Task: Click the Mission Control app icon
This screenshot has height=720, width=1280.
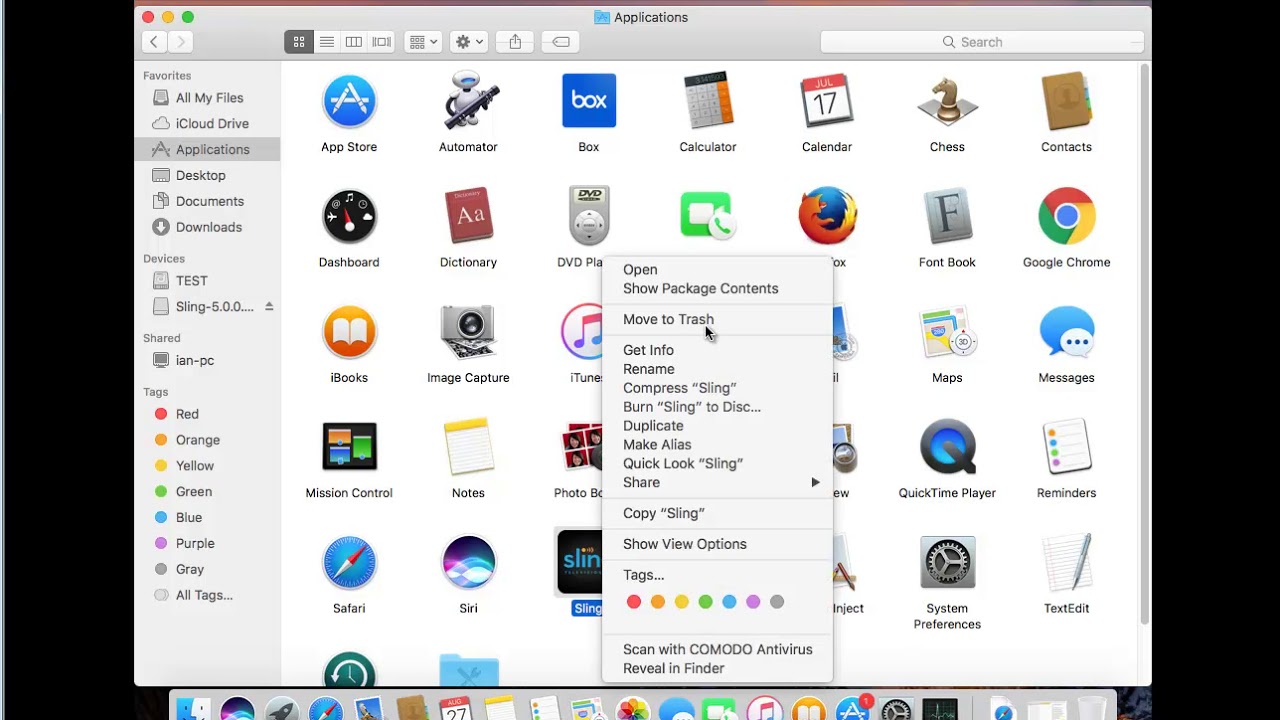Action: [349, 447]
